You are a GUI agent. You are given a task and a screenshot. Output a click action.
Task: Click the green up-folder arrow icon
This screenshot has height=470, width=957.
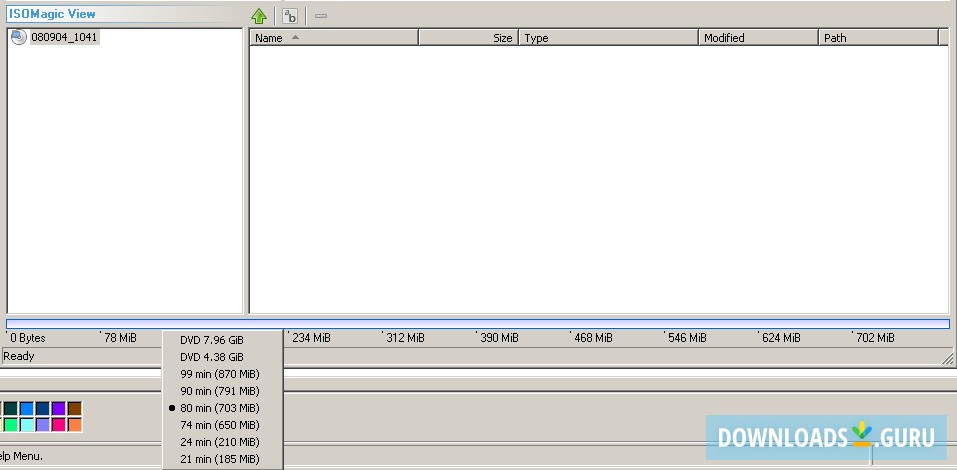259,16
